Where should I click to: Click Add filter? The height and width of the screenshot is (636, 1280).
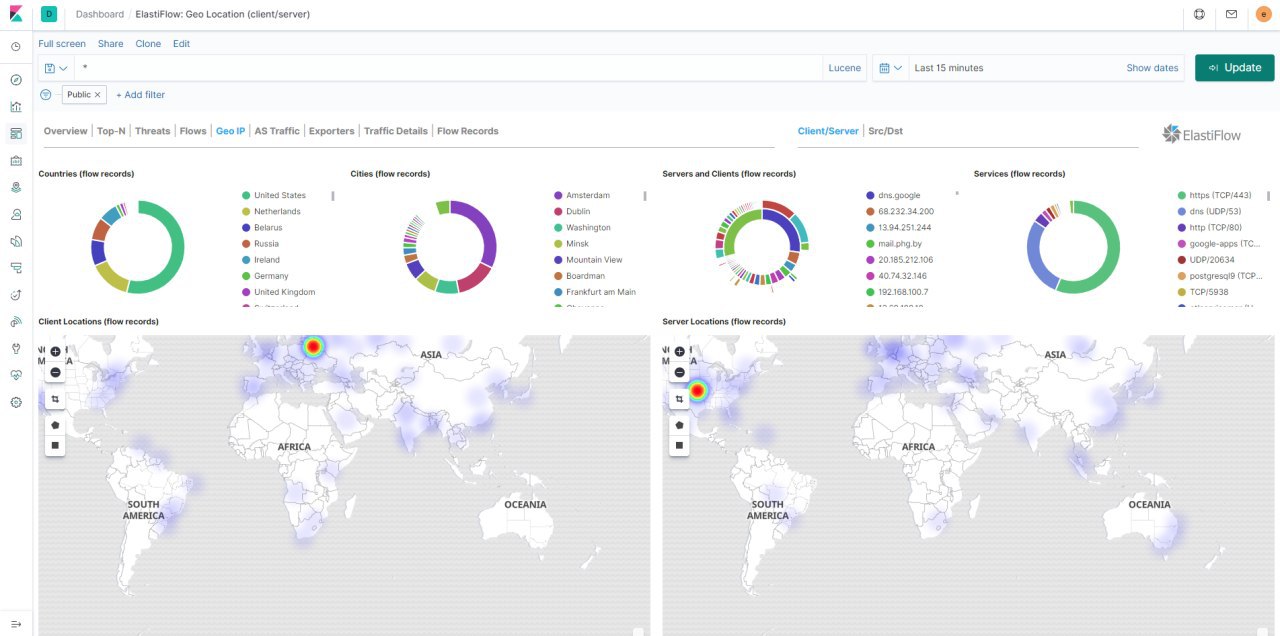point(140,95)
